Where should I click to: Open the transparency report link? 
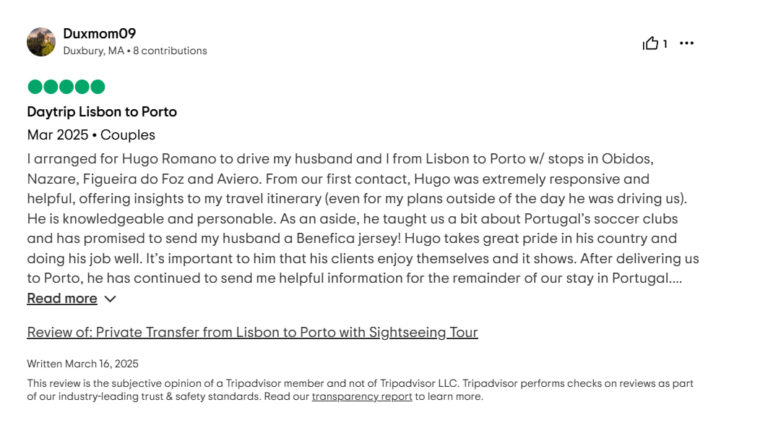tap(361, 396)
